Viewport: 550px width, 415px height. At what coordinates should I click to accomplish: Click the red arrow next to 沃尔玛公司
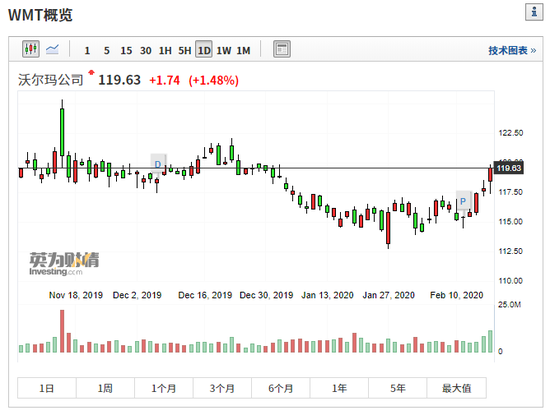coord(91,73)
